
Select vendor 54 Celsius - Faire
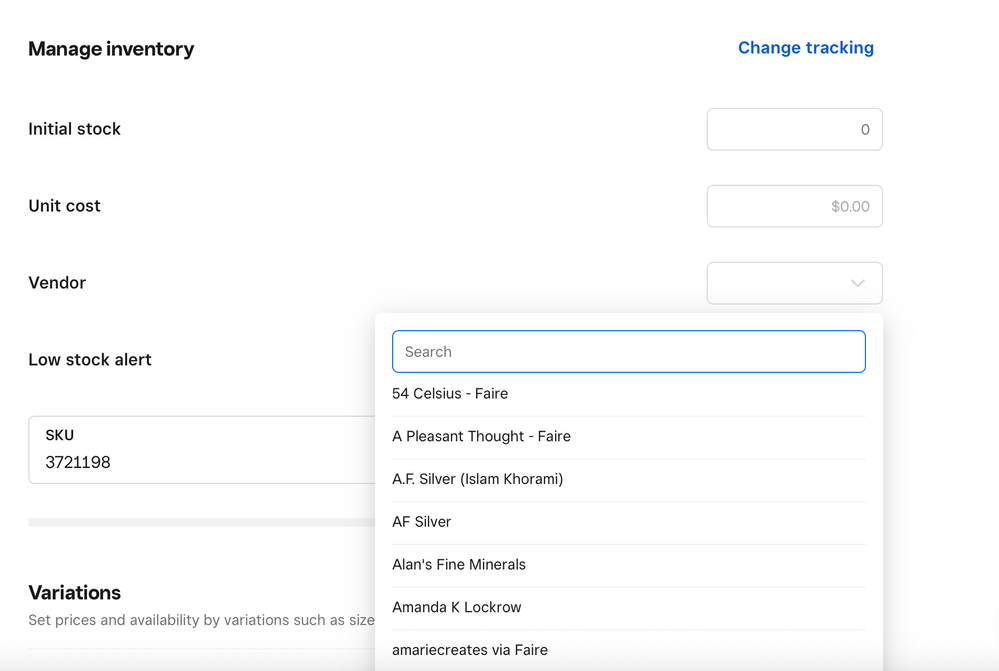(x=450, y=394)
